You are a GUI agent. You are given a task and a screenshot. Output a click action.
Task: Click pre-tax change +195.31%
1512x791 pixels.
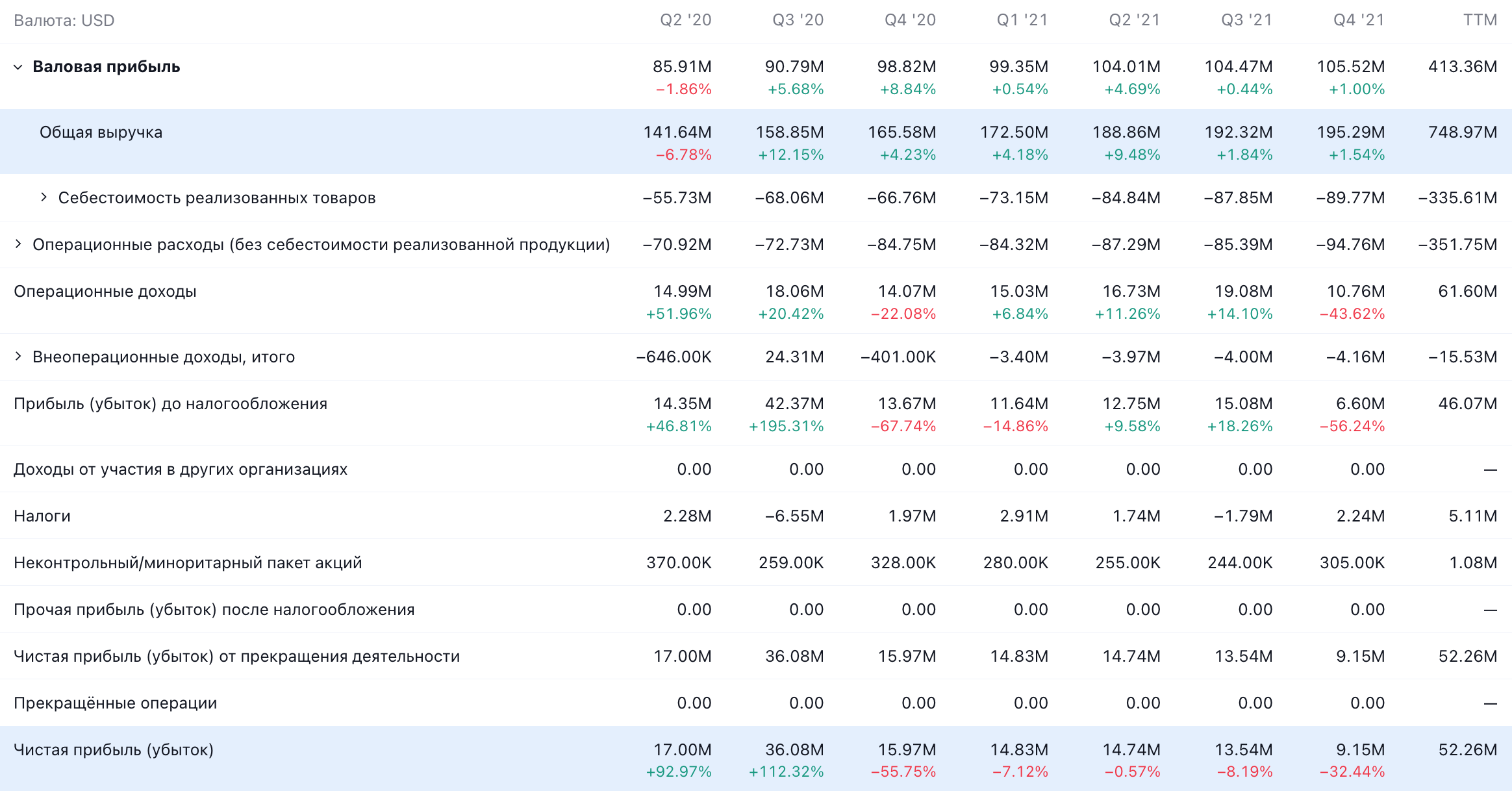[x=787, y=427]
